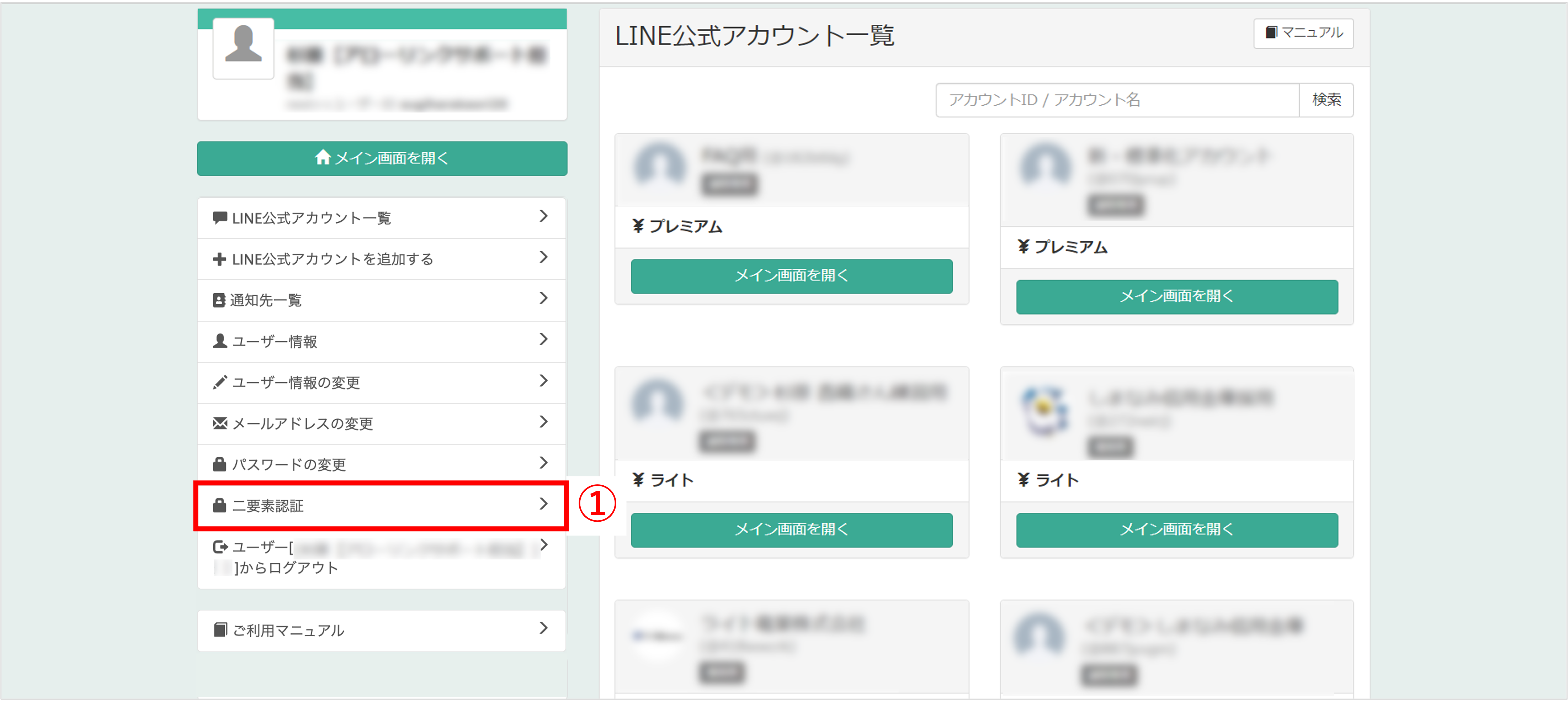Click sidebar メイン画面を開く button with home icon
Screen dimensions: 1568x701
click(x=382, y=158)
